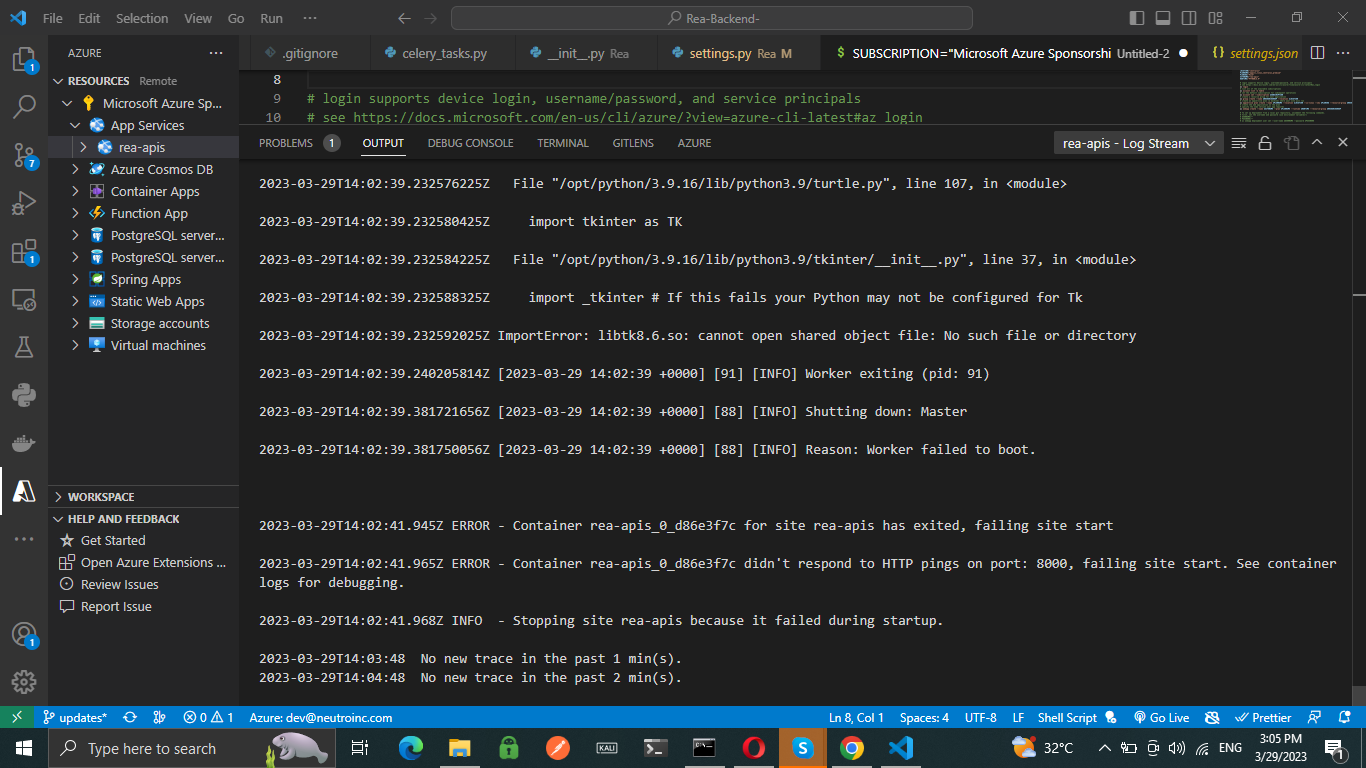
Task: Open the Run menu
Action: click(x=271, y=18)
